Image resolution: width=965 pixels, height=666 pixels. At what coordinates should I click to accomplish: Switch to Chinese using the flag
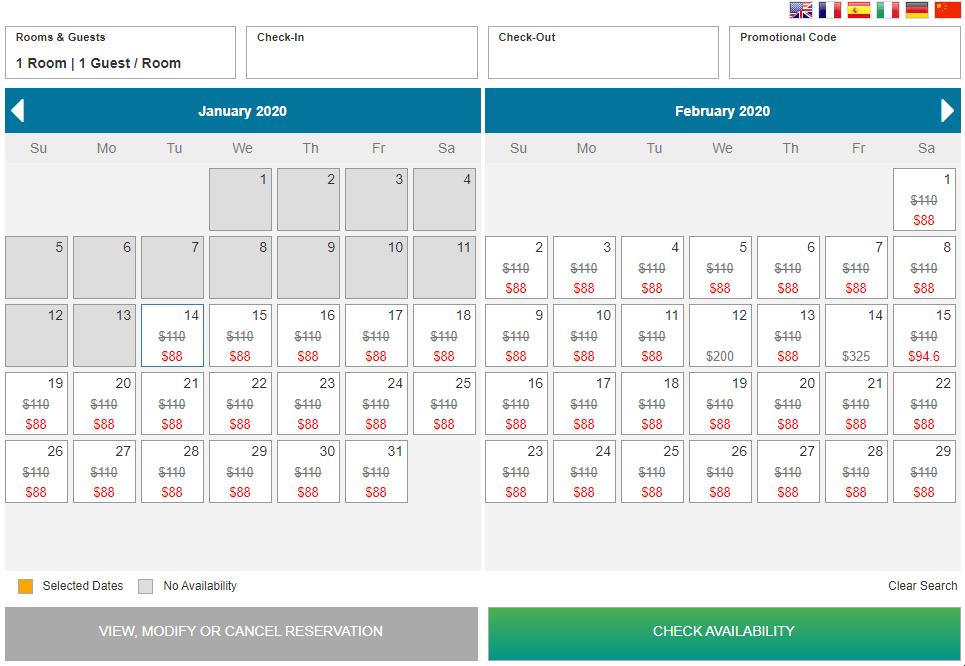947,10
